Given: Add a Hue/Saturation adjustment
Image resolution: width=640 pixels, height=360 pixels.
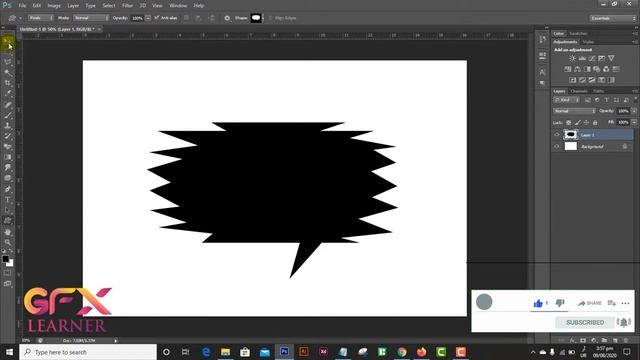Looking at the screenshot, I should click(568, 69).
